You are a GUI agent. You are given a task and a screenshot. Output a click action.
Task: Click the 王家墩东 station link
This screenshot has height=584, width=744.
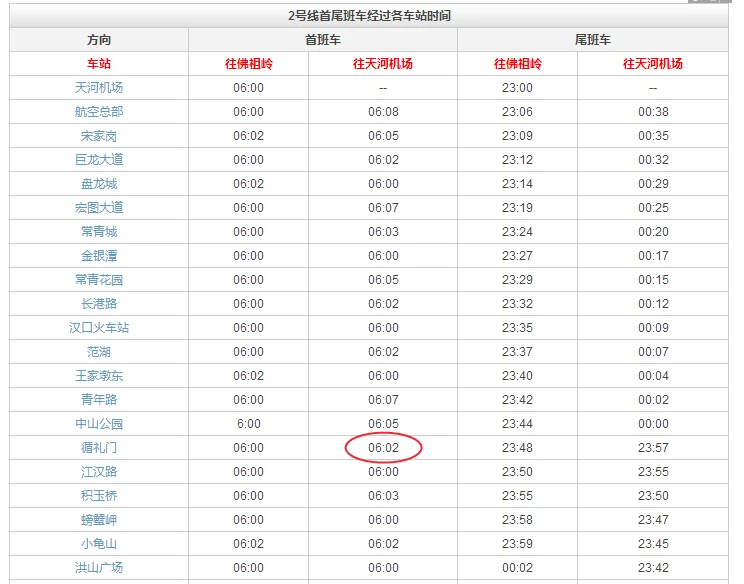(99, 376)
